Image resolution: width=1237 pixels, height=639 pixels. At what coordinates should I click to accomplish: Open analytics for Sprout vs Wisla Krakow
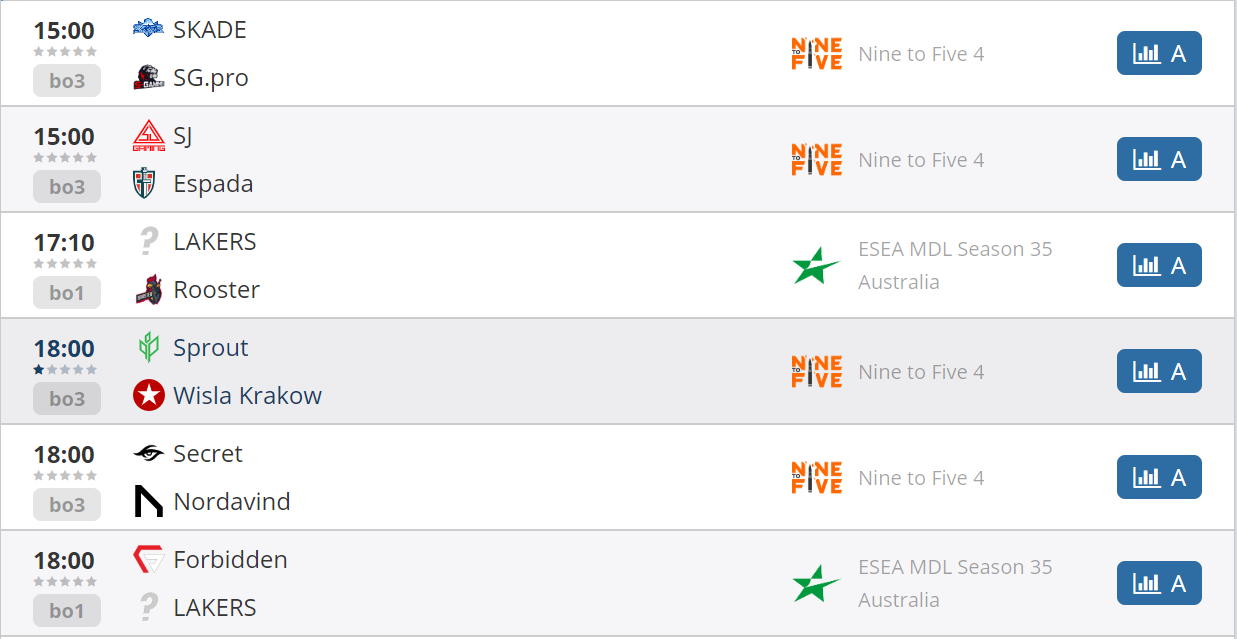1158,372
